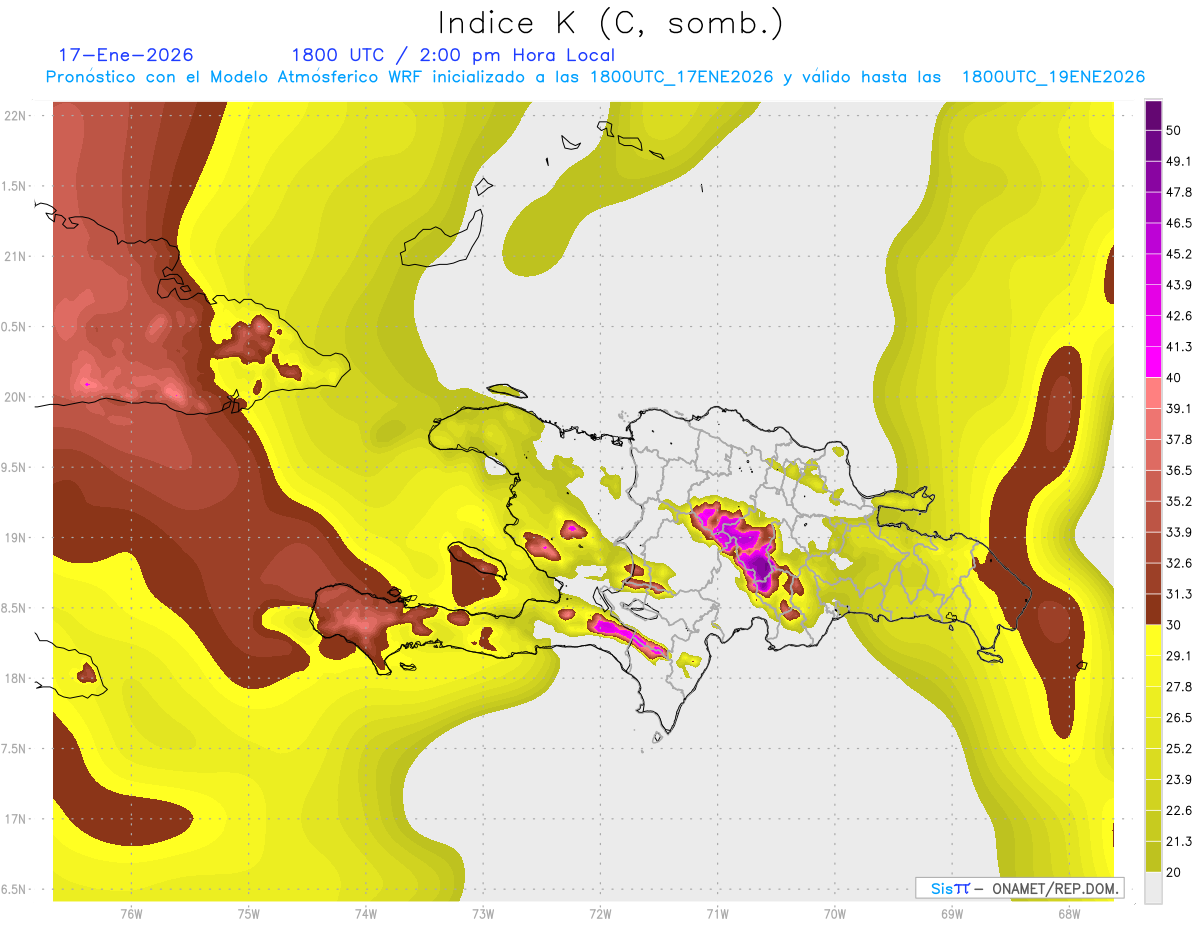Click the colorbar value "25.2"
This screenshot has height=927, width=1200.
click(x=1179, y=749)
